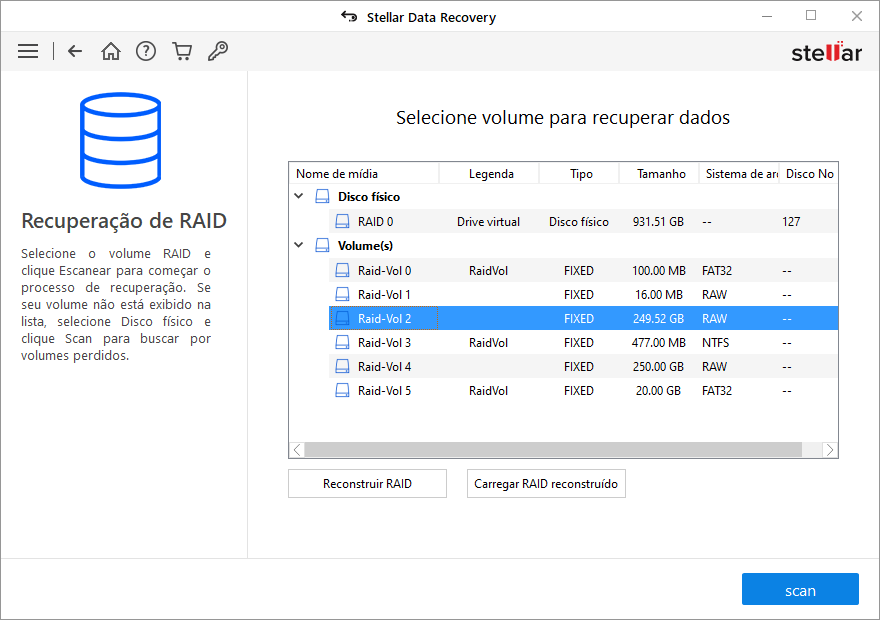Click the 16.00 MB size cell
The image size is (880, 620).
(659, 295)
